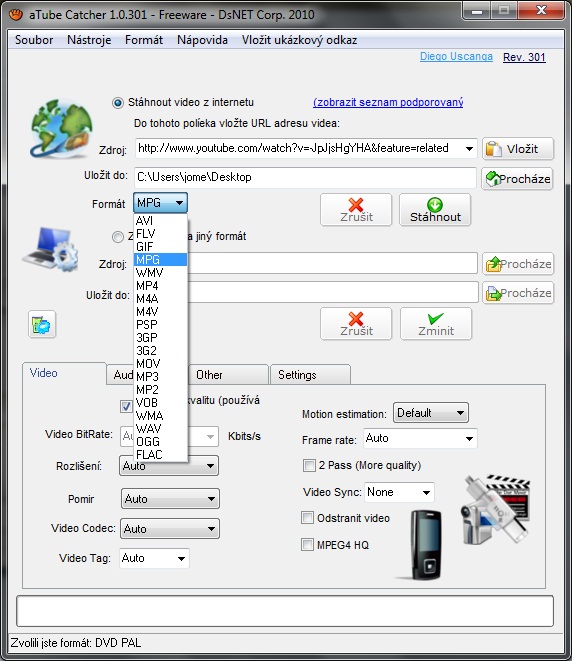Select Stáhnout video z internetu radio button
The image size is (572, 661).
tap(118, 103)
